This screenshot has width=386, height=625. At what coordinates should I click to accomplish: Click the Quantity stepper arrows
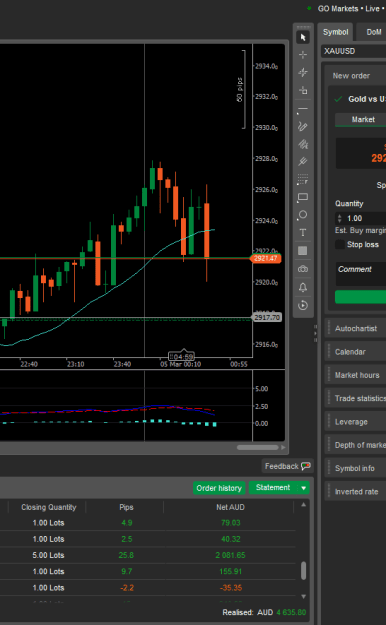tap(340, 218)
